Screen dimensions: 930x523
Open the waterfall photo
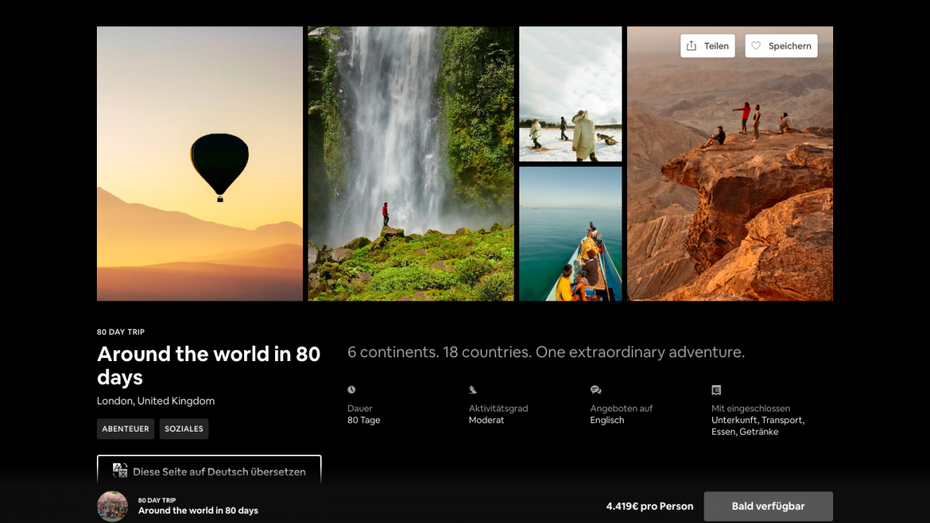pyautogui.click(x=410, y=163)
